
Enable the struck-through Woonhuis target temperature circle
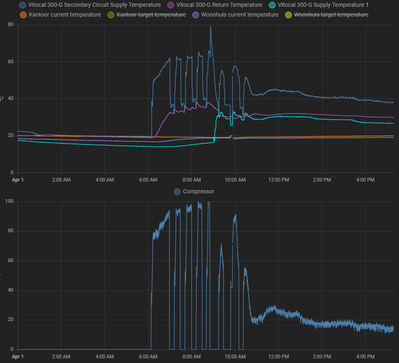[288, 15]
